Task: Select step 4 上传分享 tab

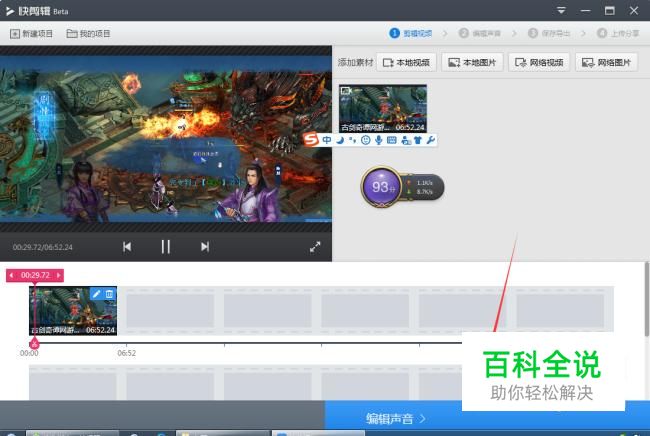Action: 618,33
